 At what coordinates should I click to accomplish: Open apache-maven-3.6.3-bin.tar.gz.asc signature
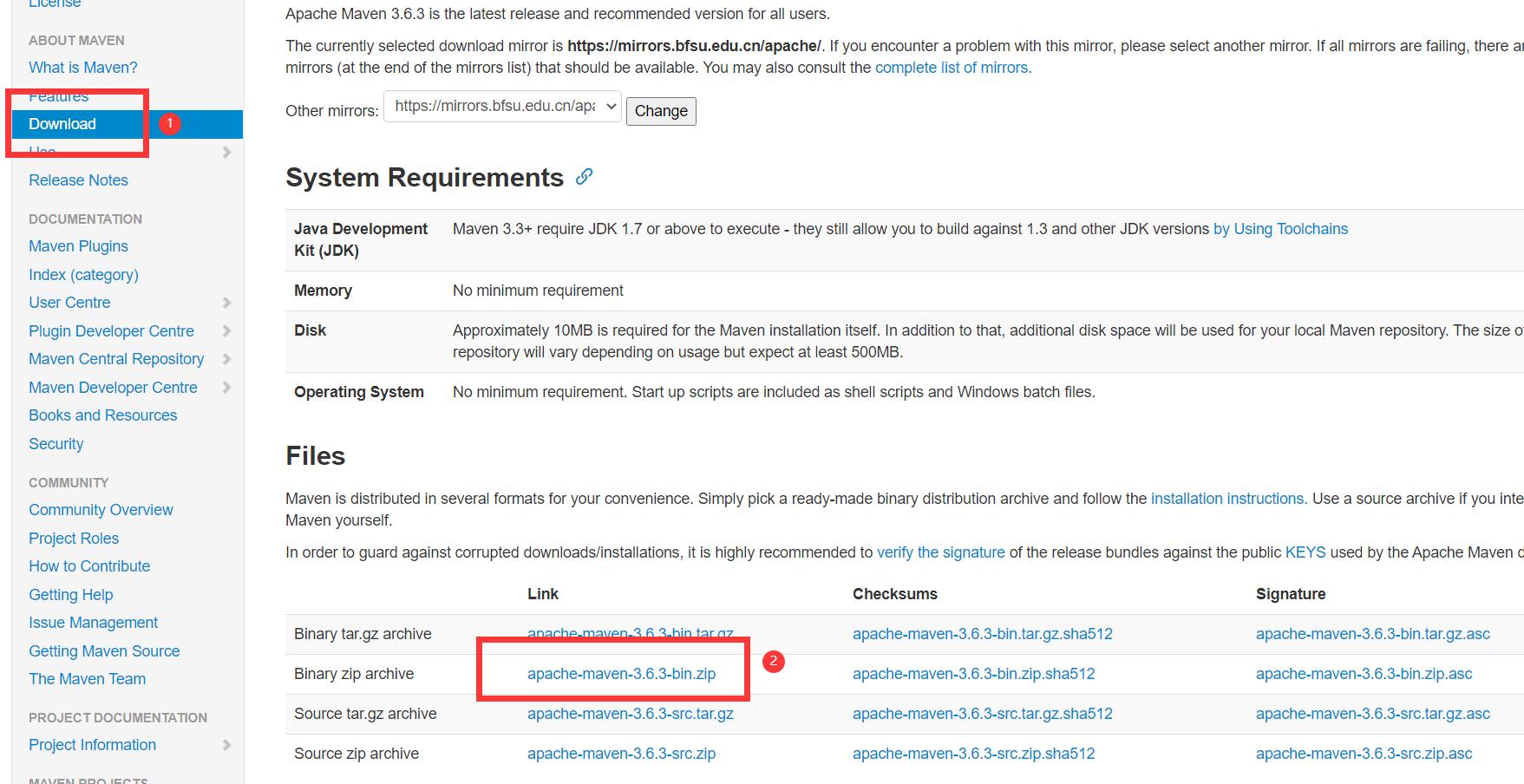[x=1373, y=634]
